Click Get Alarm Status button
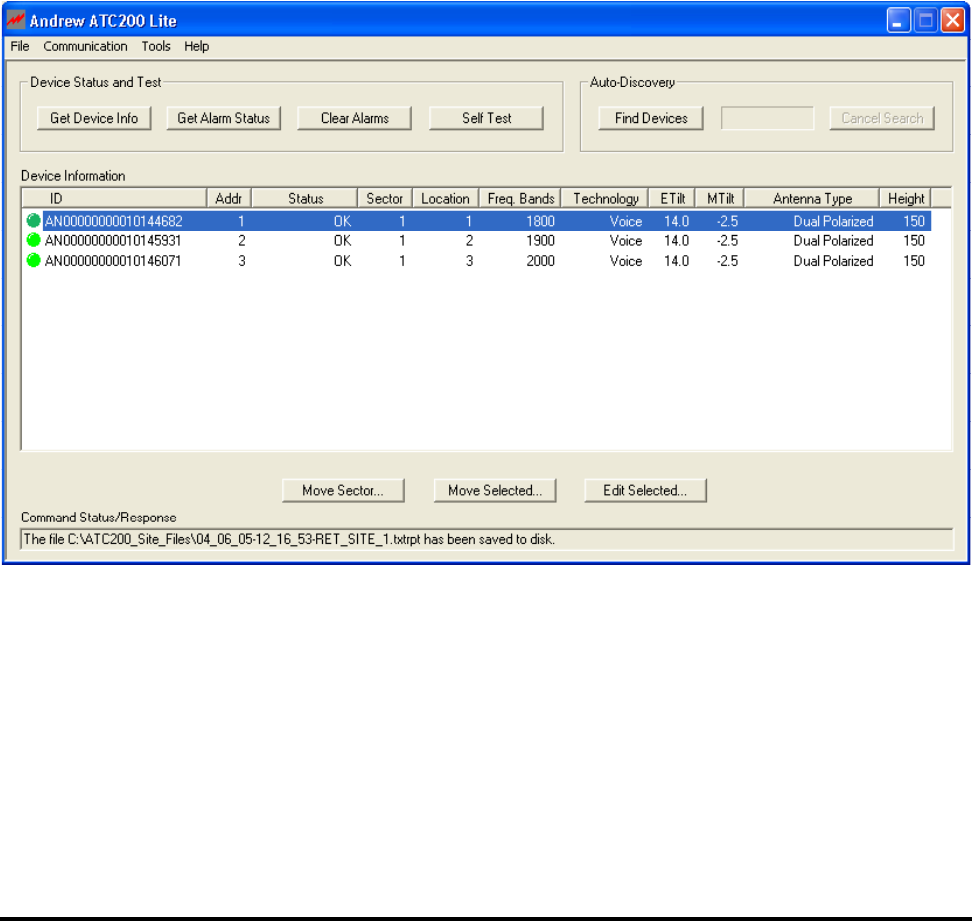 [223, 118]
